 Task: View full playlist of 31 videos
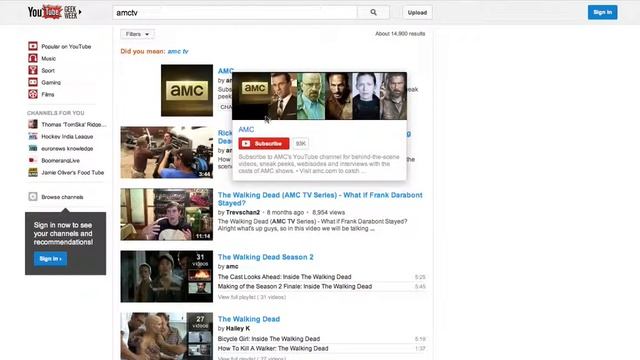point(252,297)
